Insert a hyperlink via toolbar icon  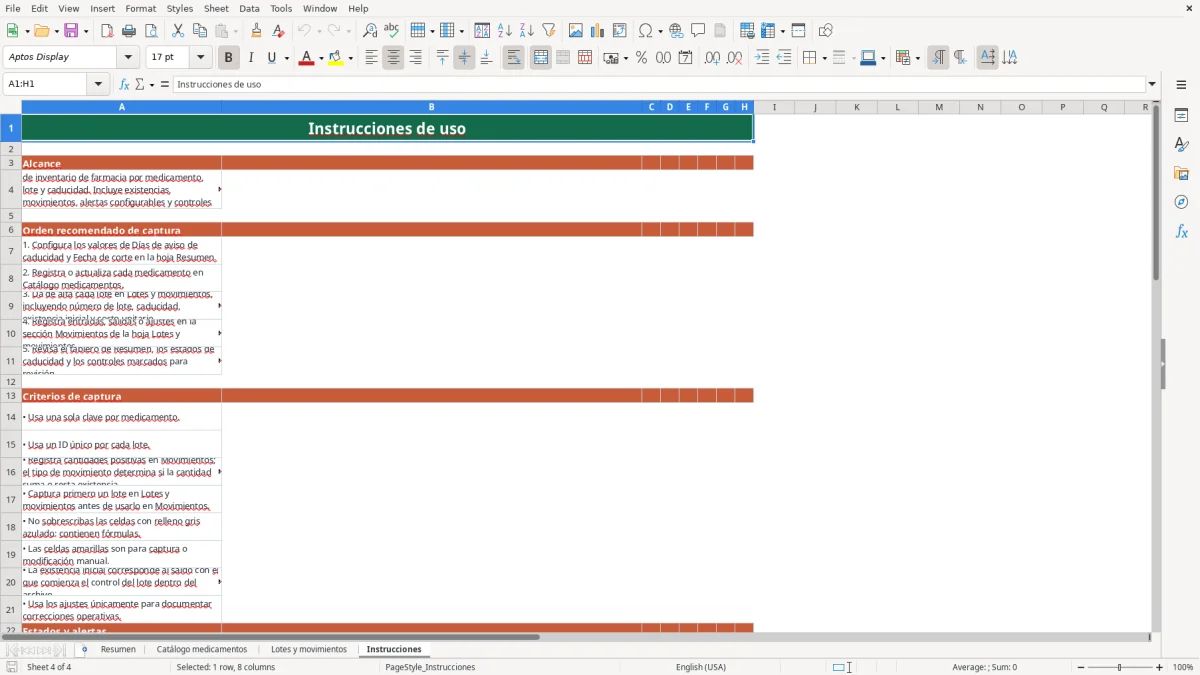click(677, 31)
